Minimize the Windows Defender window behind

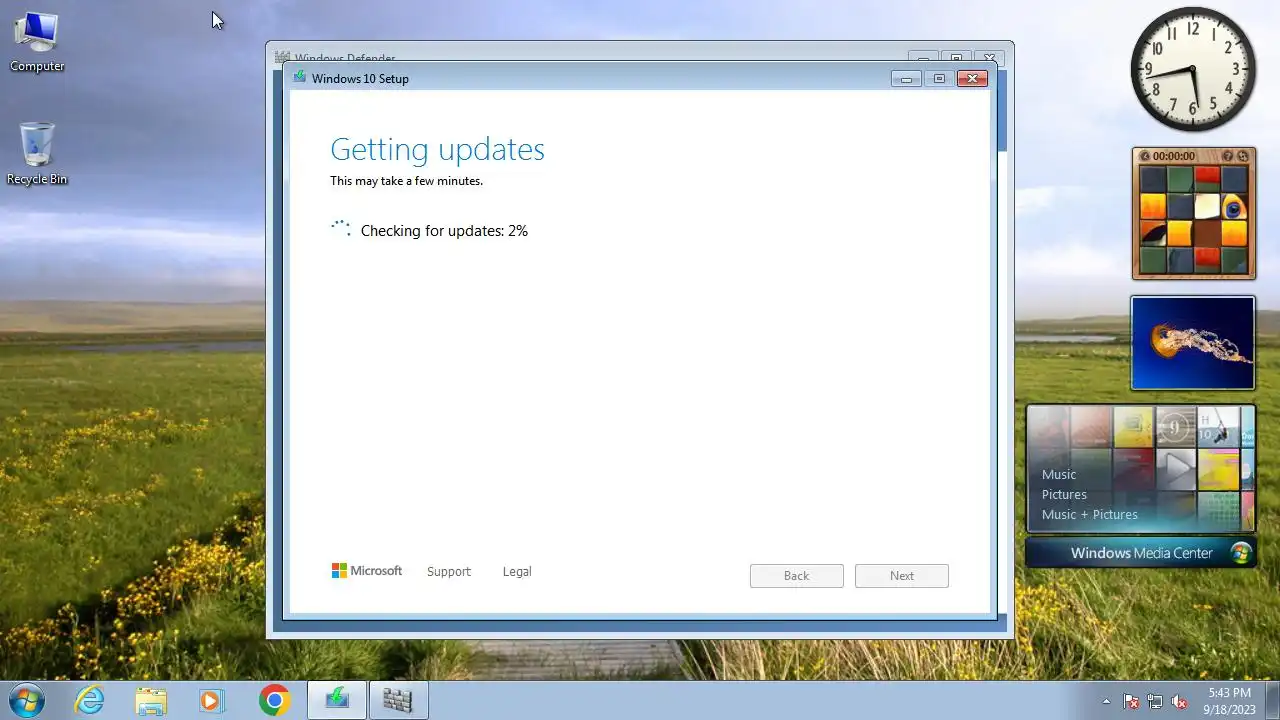pyautogui.click(x=923, y=57)
